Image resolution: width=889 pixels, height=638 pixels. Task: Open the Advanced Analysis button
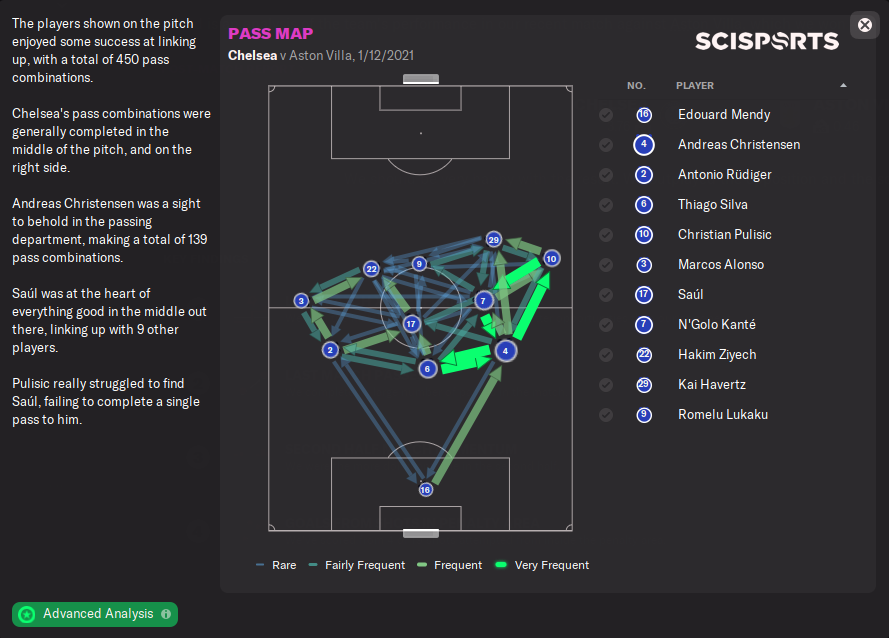pos(95,614)
